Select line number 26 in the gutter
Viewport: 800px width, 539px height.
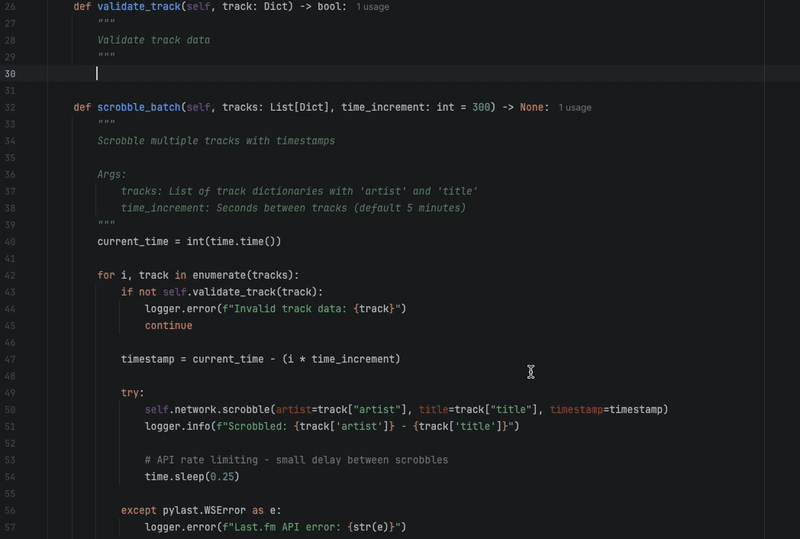point(10,7)
